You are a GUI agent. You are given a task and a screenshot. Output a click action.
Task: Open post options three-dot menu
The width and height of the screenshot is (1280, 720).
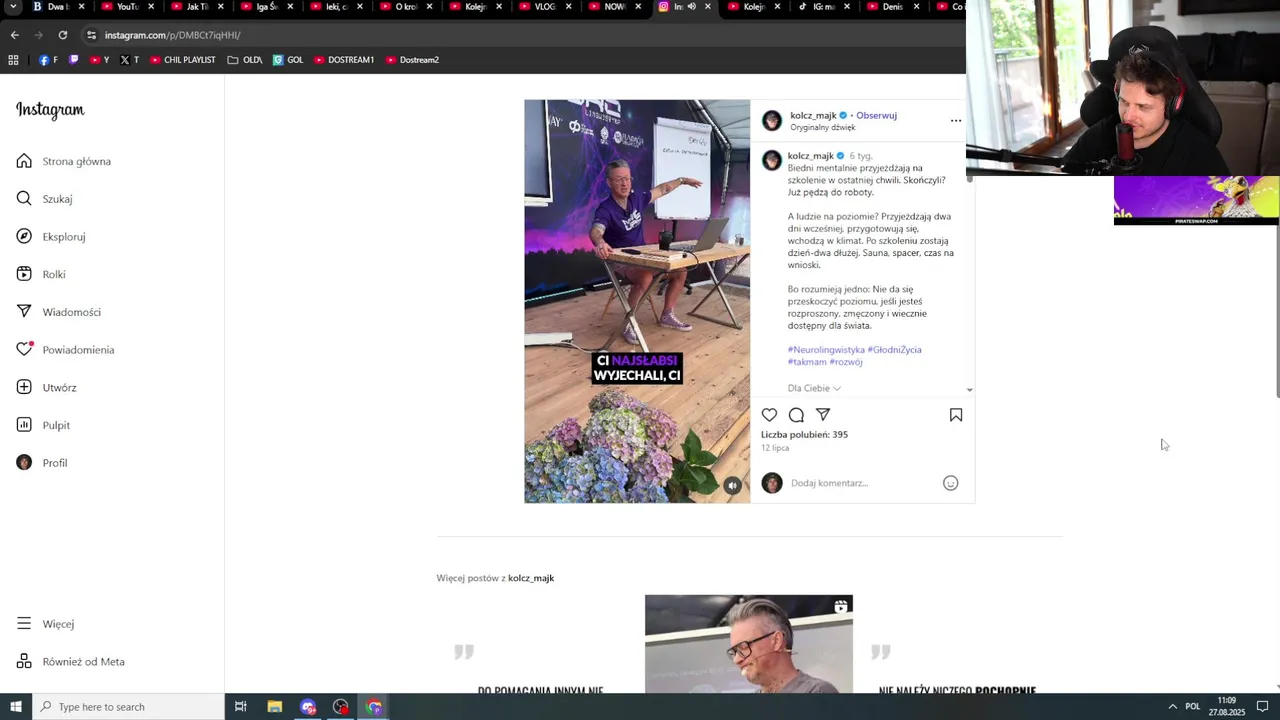tap(956, 121)
